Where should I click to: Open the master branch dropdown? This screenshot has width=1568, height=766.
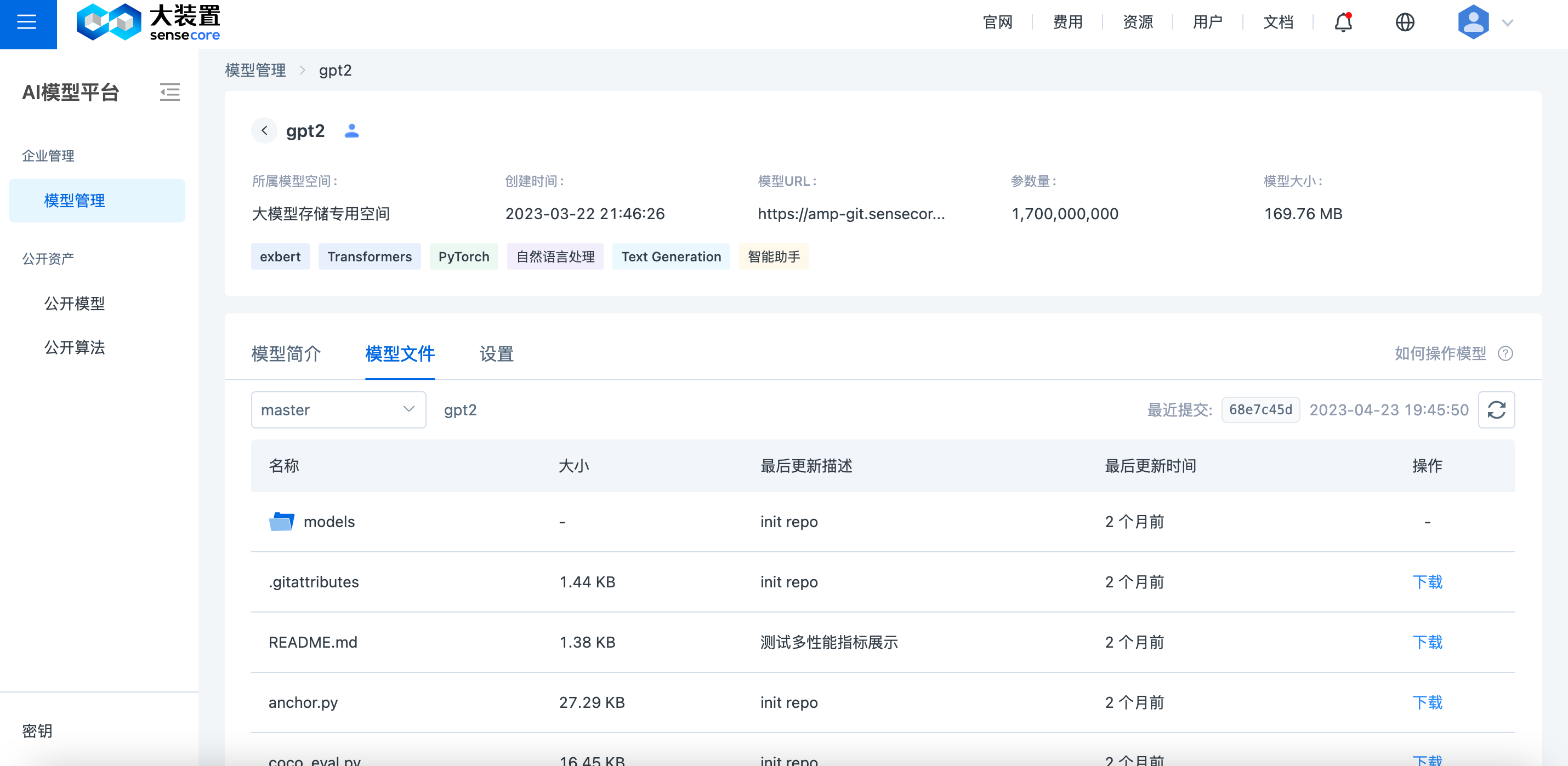tap(338, 410)
